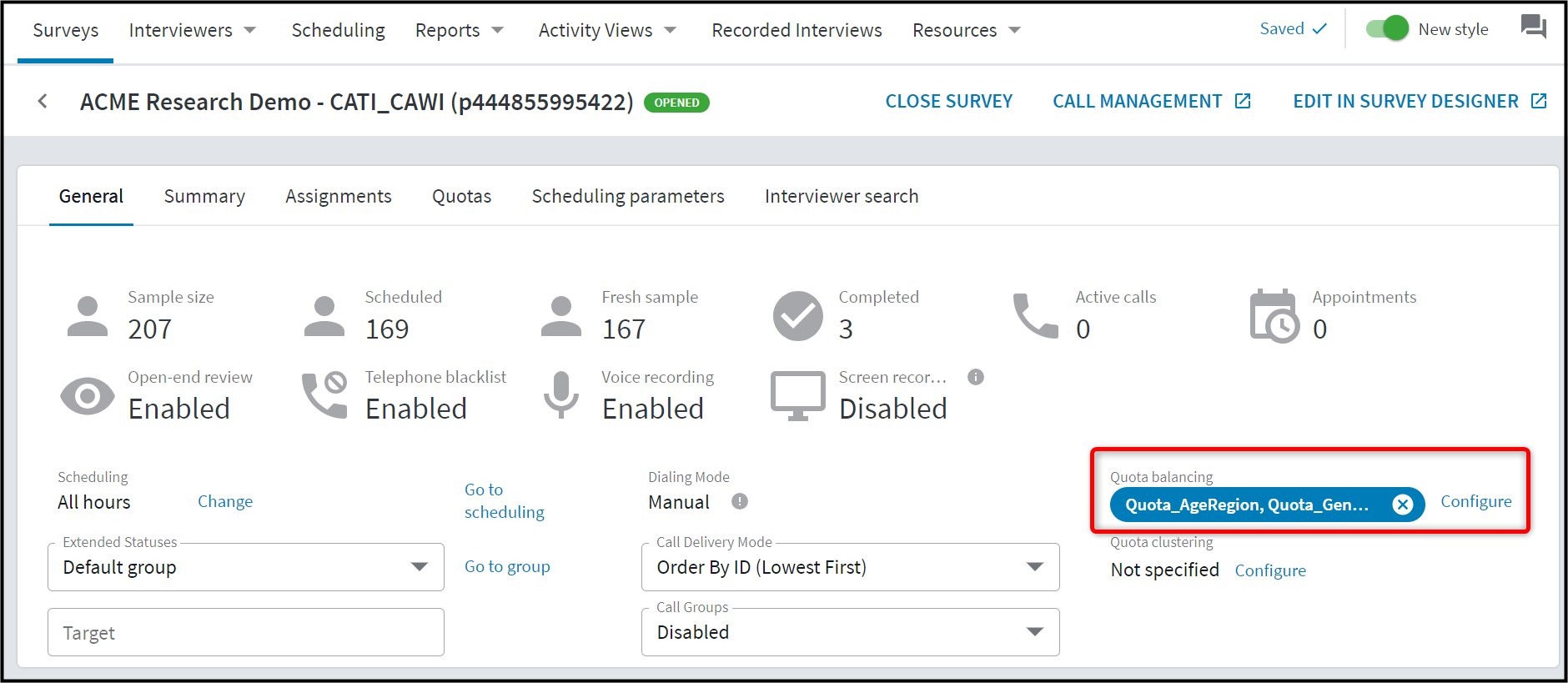Click the Screen recording monitor icon
Image resolution: width=1568 pixels, height=683 pixels.
coord(798,396)
